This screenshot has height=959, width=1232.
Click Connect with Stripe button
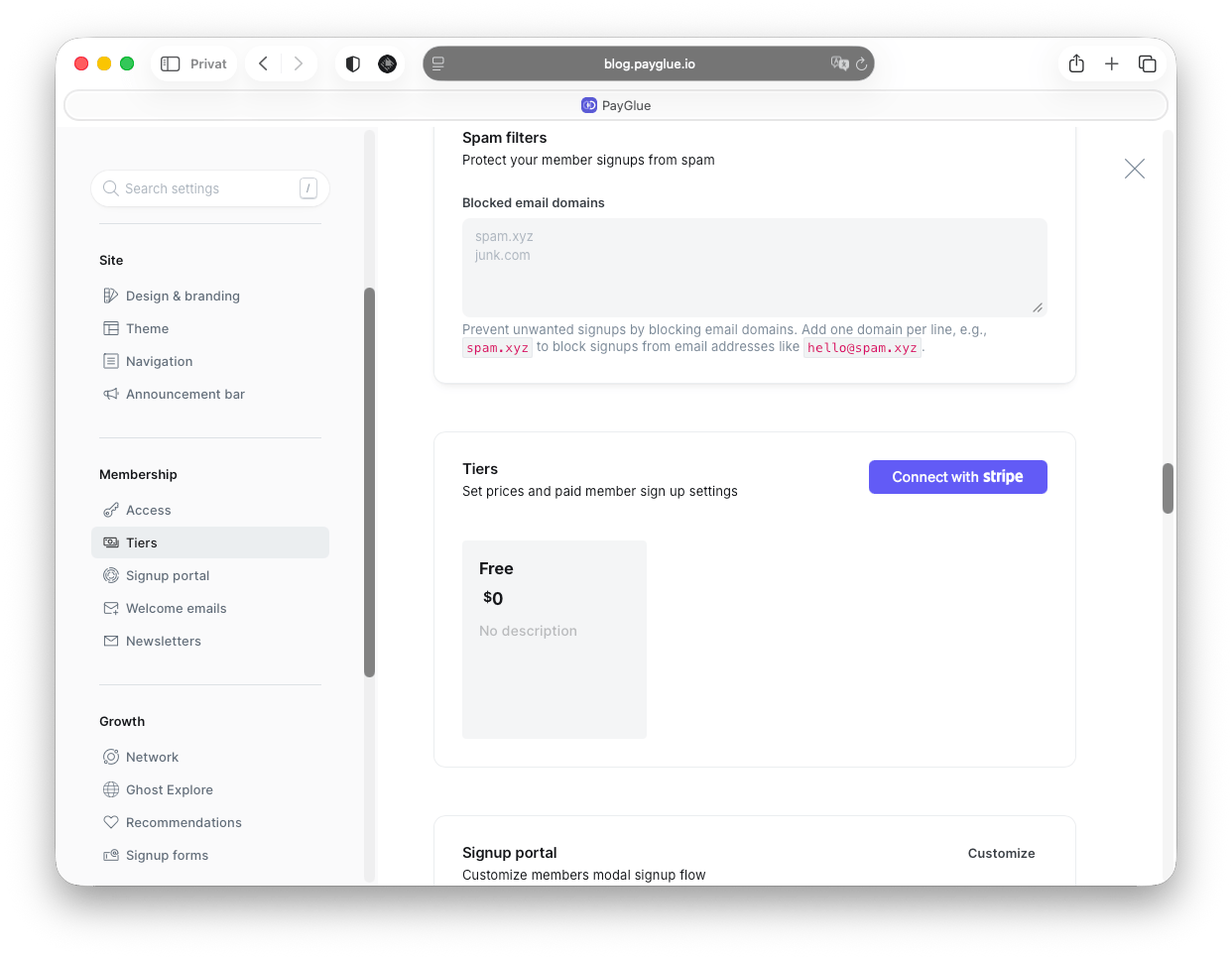pyautogui.click(x=958, y=477)
